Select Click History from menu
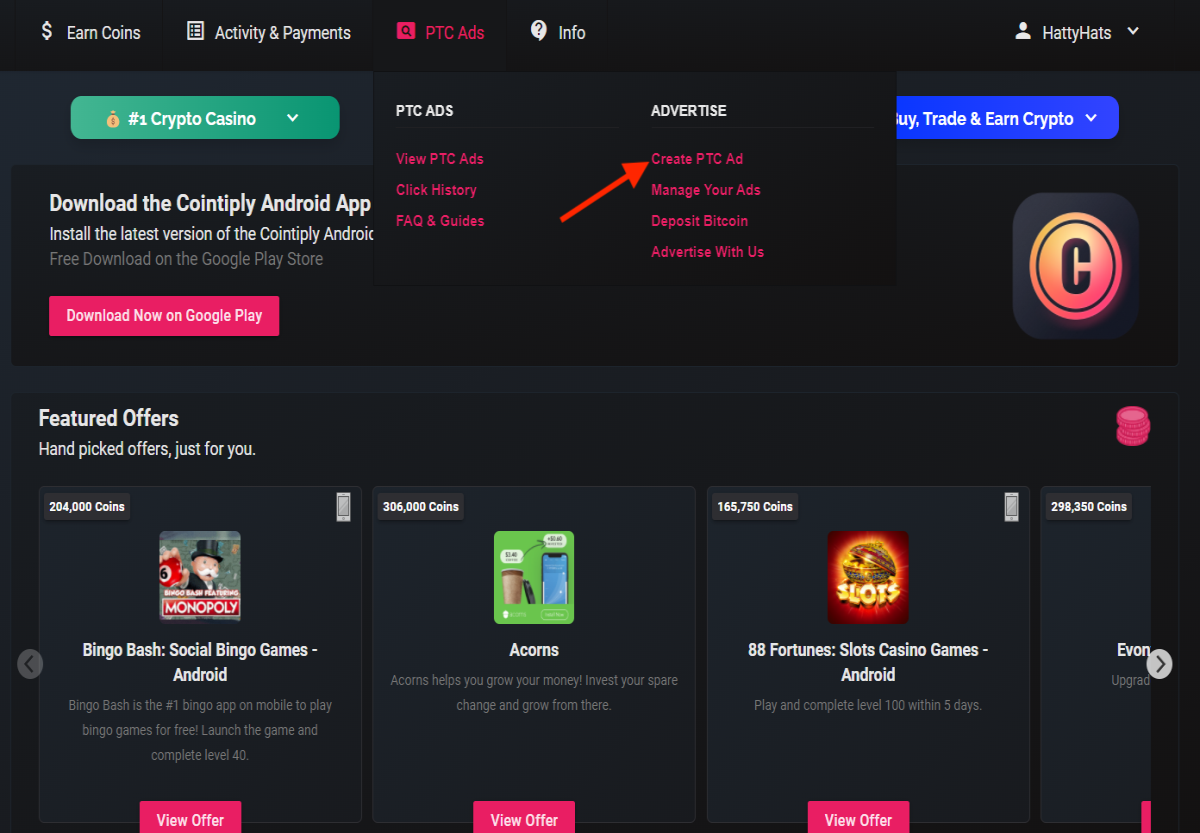Image resolution: width=1200 pixels, height=833 pixels. coord(436,190)
